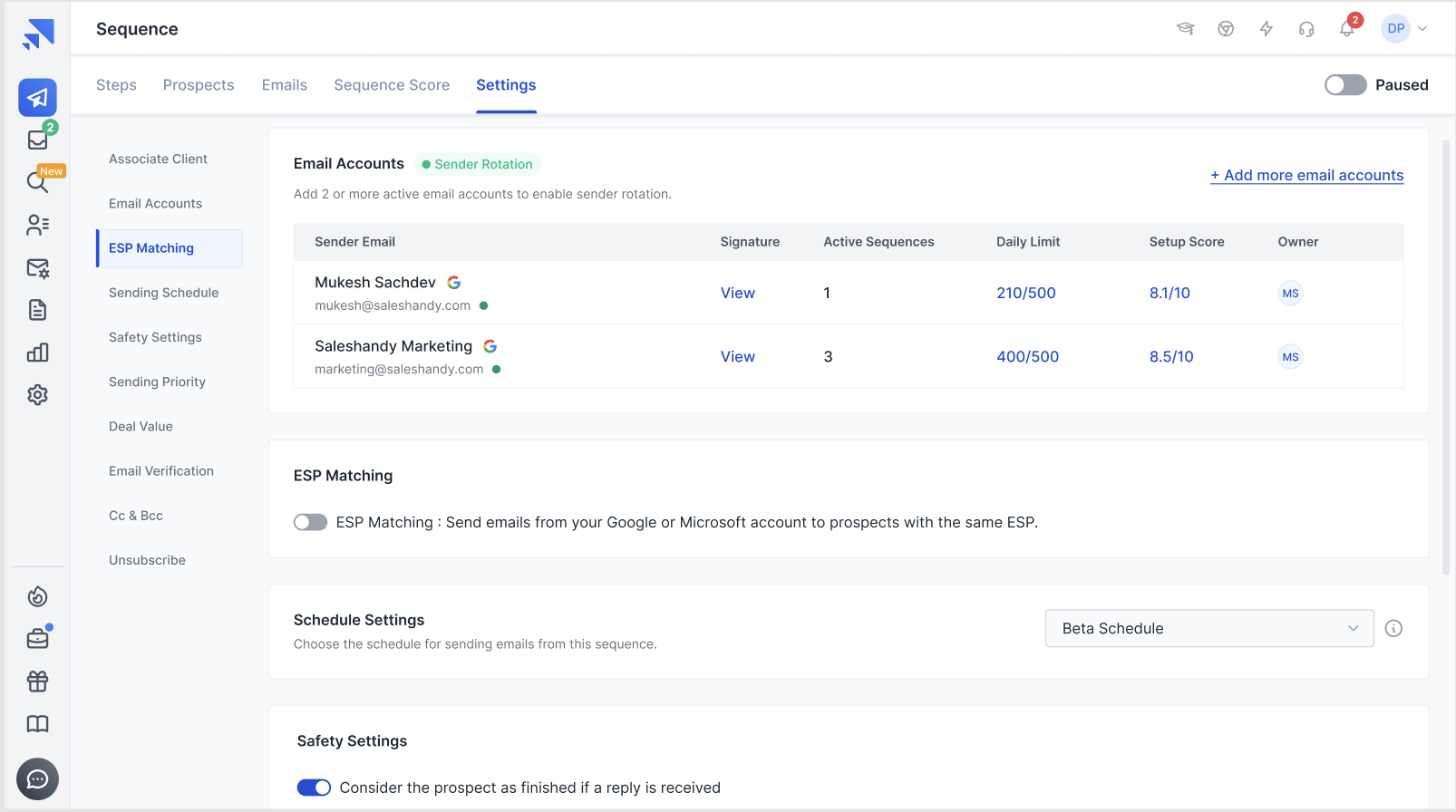
Task: Click the 400/500 daily limit
Action: click(1028, 357)
